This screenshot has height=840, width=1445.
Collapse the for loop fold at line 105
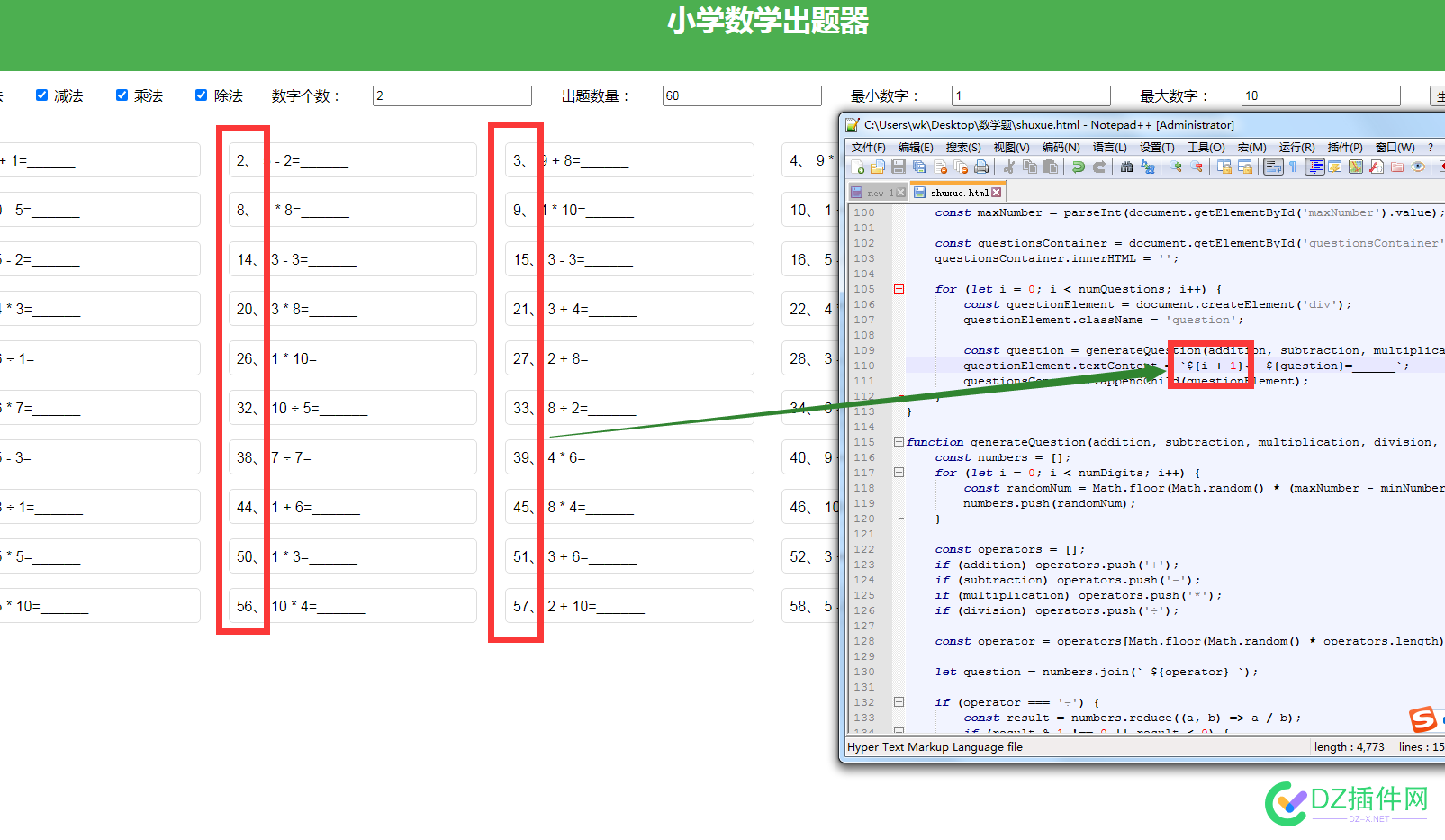coord(899,289)
